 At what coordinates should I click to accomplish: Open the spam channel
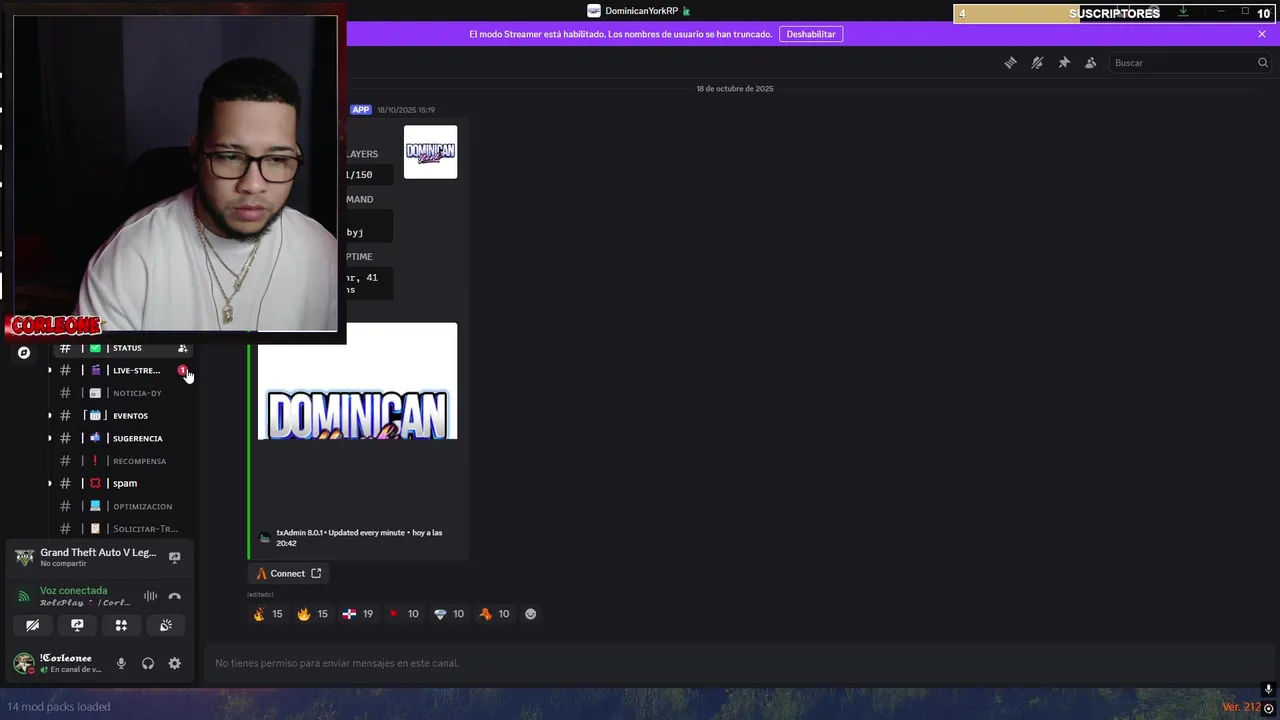coord(122,483)
